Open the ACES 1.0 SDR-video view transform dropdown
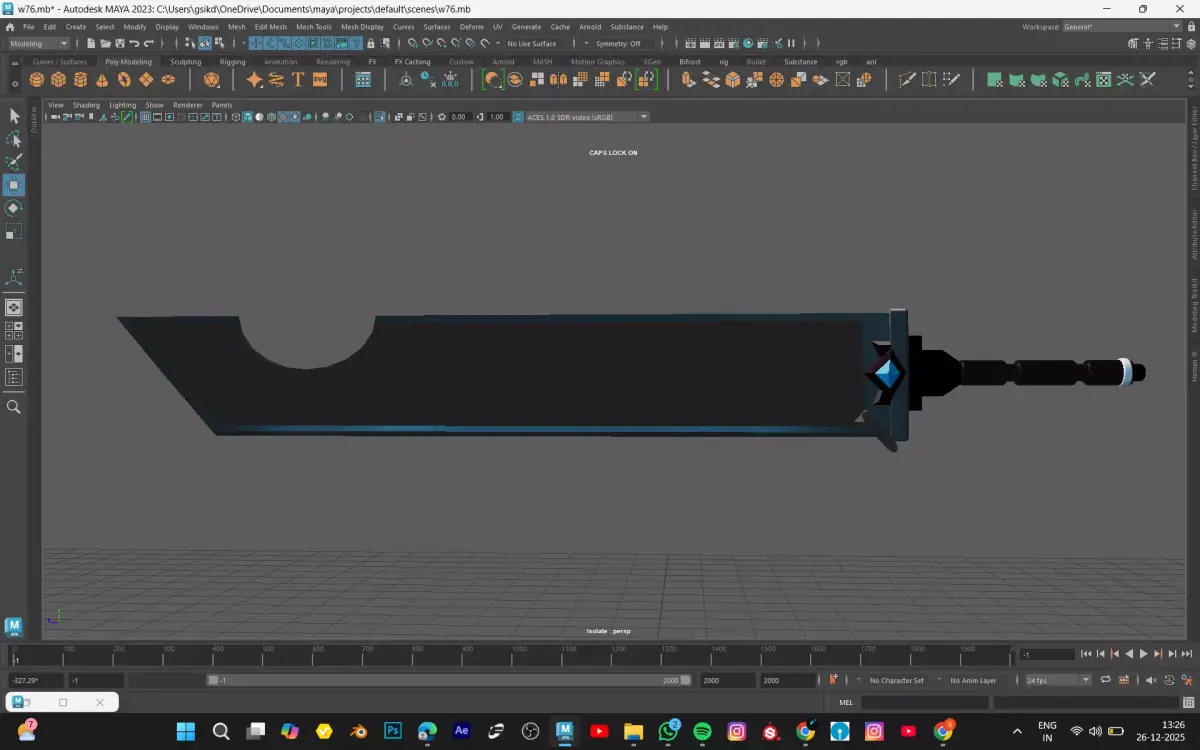Viewport: 1200px width, 750px height. [587, 117]
